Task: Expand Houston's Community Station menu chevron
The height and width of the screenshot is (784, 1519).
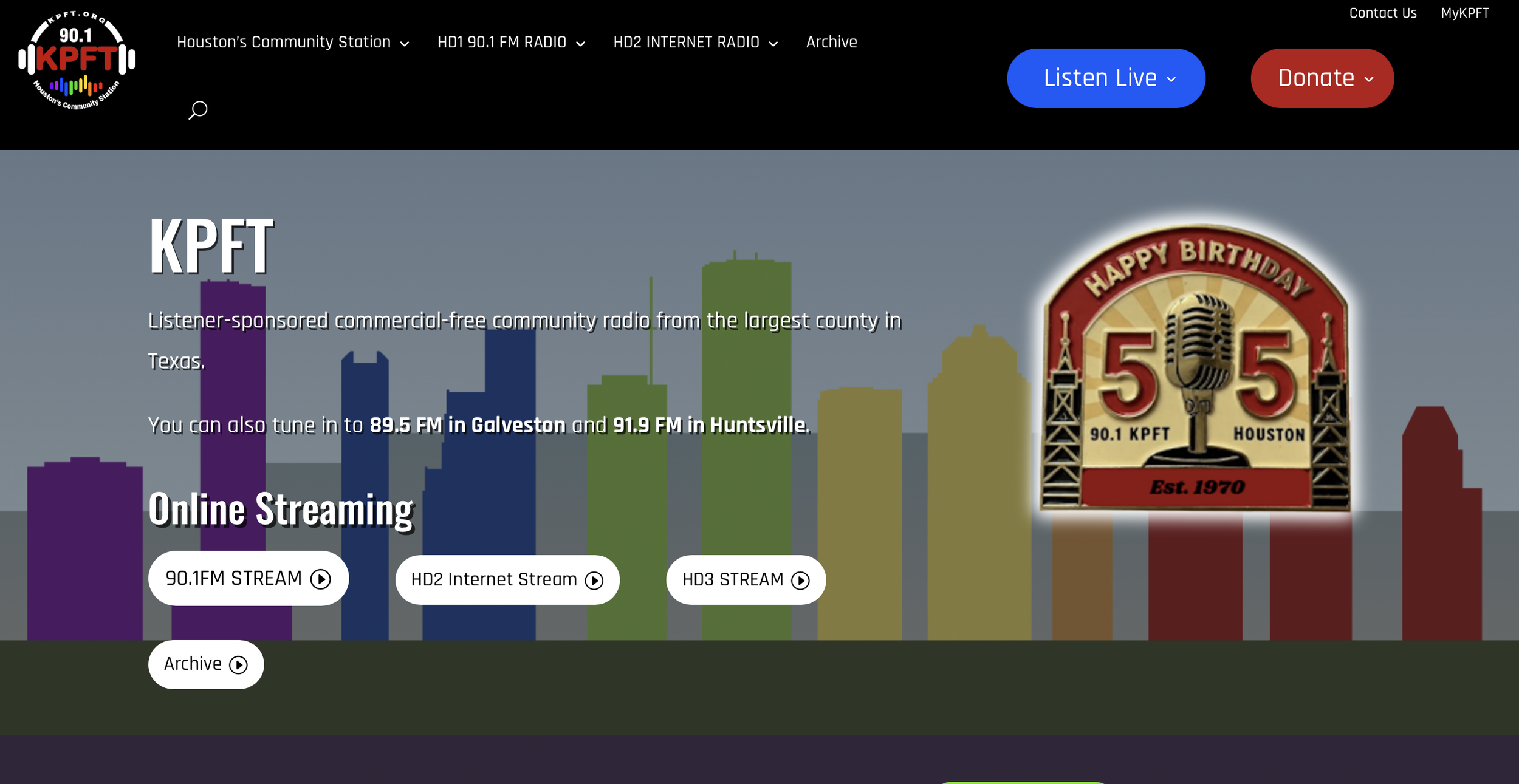Action: pyautogui.click(x=405, y=44)
